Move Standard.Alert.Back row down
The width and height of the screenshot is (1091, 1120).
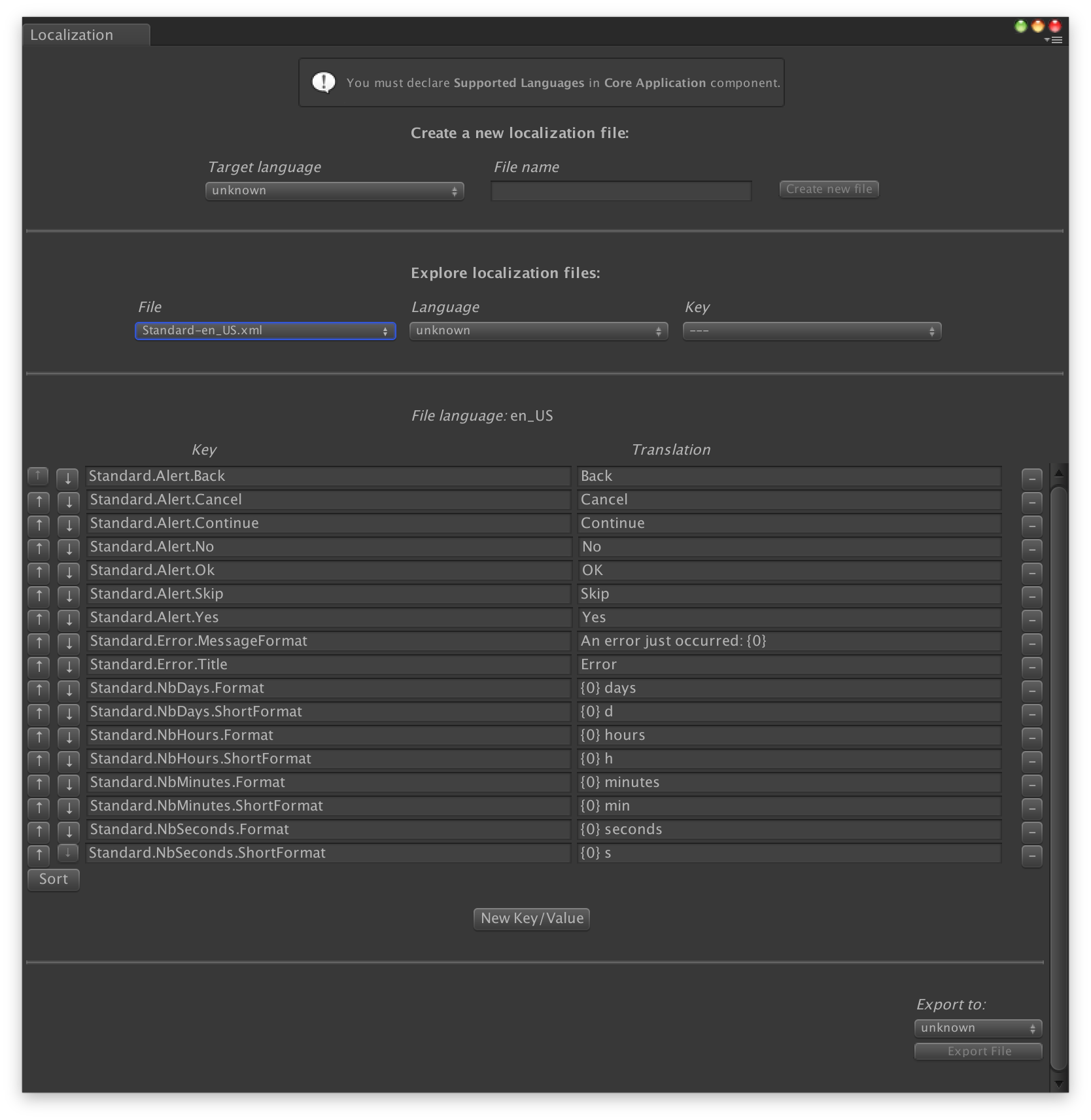click(68, 478)
